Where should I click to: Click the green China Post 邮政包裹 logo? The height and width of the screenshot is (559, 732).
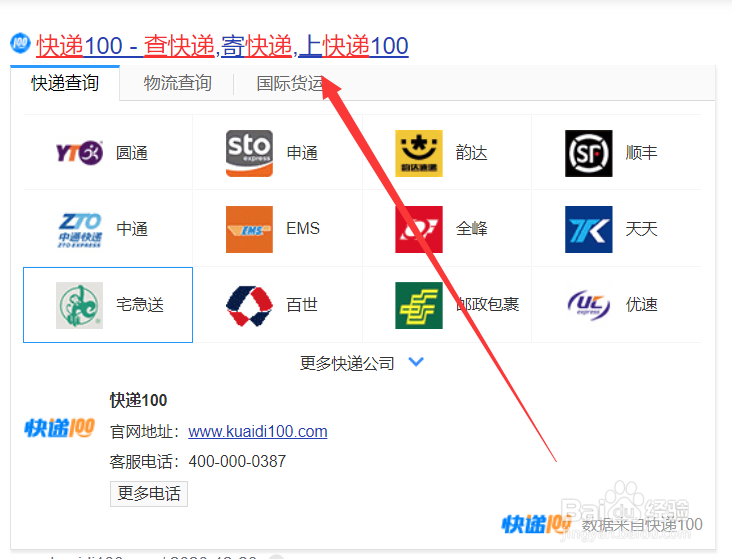pos(419,305)
